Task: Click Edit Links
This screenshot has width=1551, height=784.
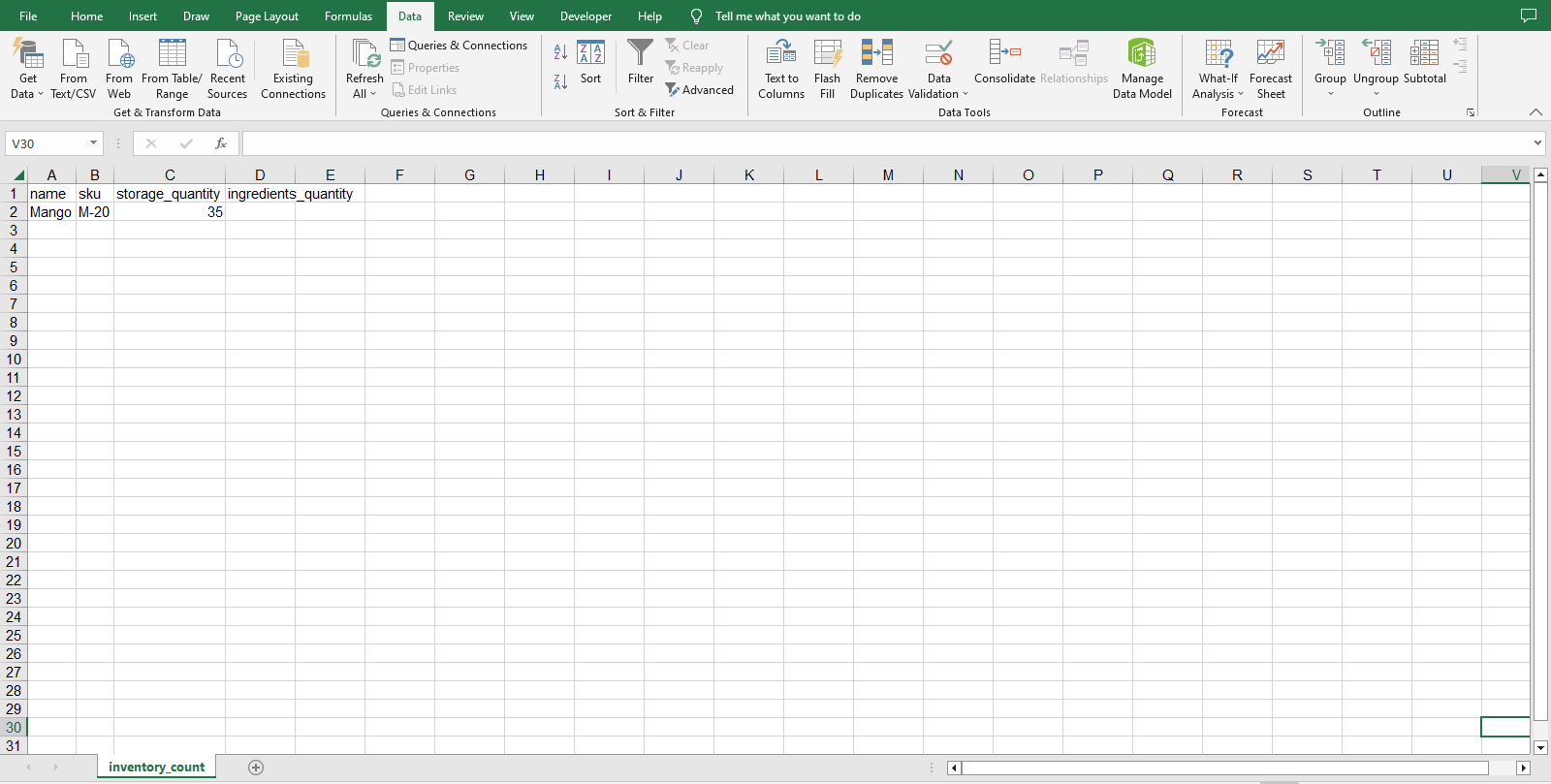Action: (x=425, y=90)
